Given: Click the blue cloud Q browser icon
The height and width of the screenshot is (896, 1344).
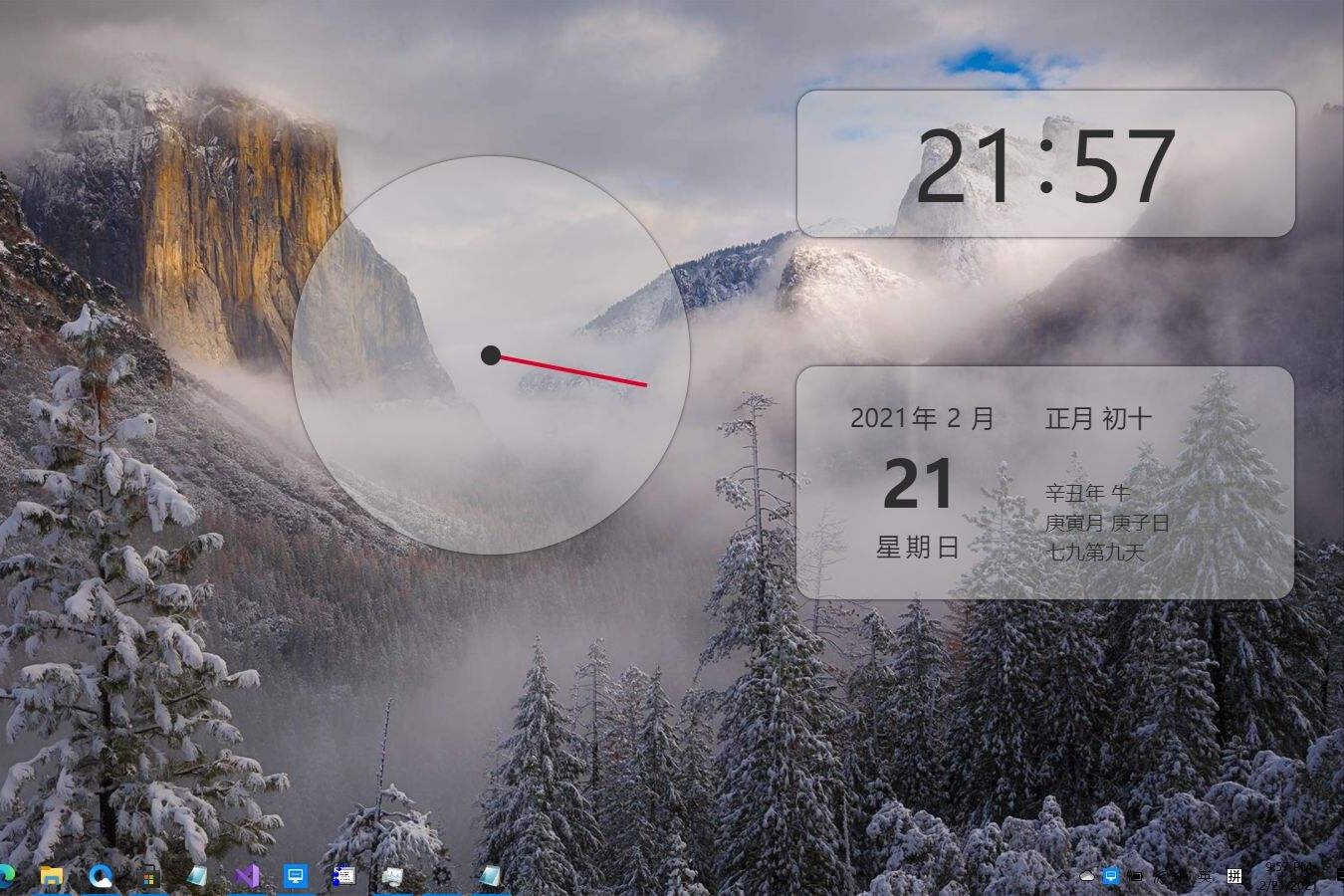Looking at the screenshot, I should 100,876.
